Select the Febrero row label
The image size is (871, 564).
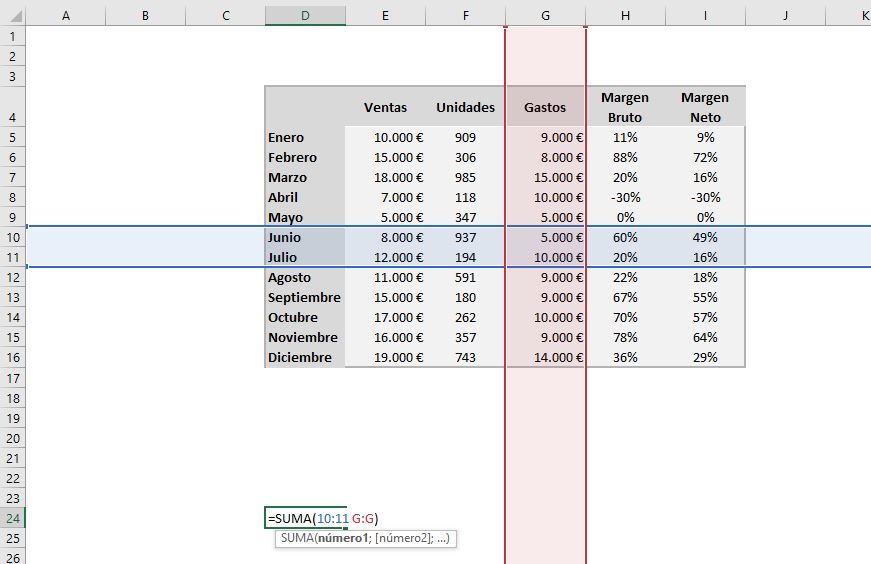[x=306, y=157]
